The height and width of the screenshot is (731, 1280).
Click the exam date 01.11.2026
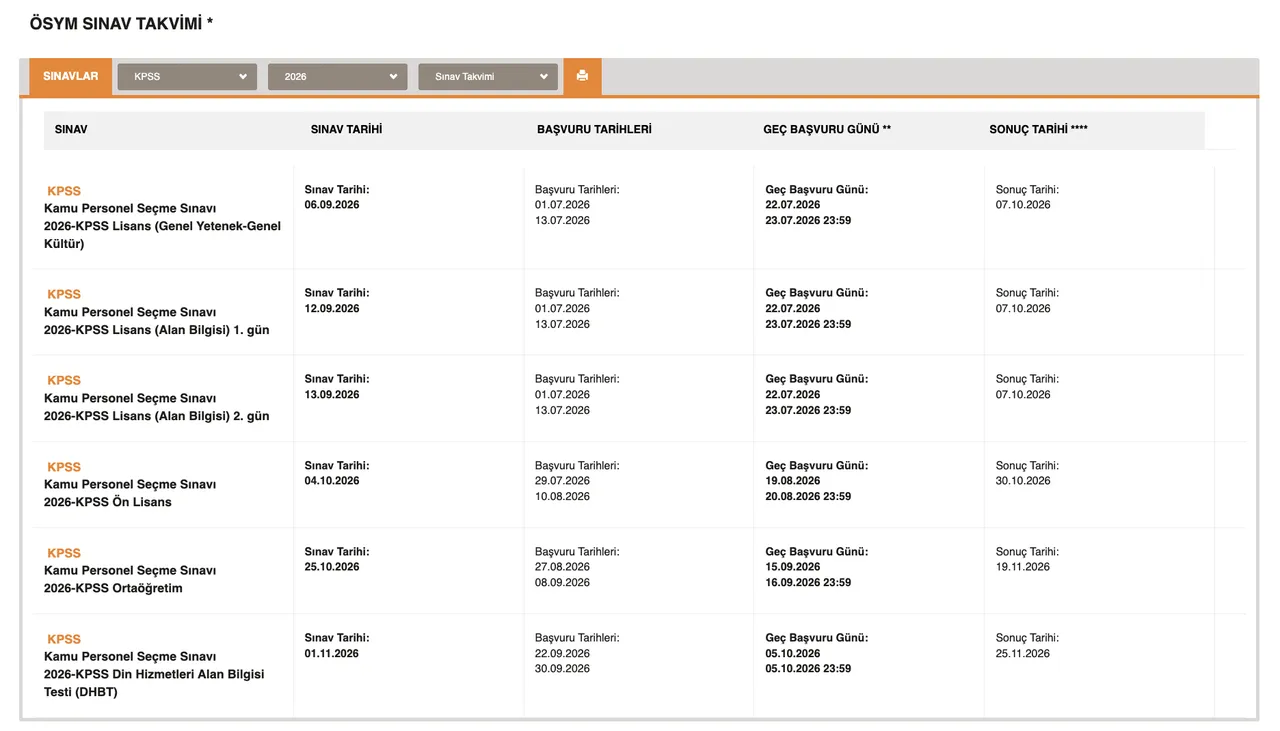coord(332,654)
